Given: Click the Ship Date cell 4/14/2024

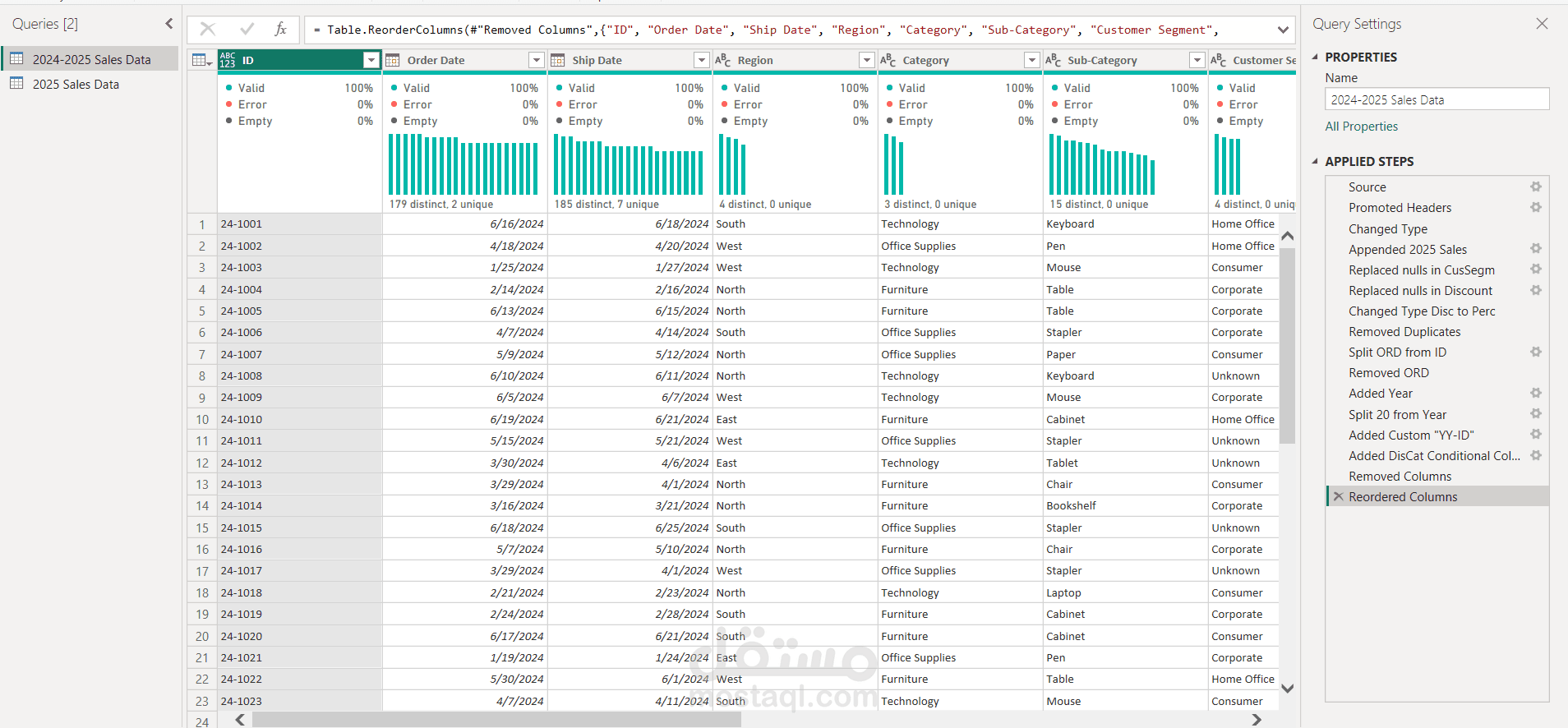Looking at the screenshot, I should [630, 332].
